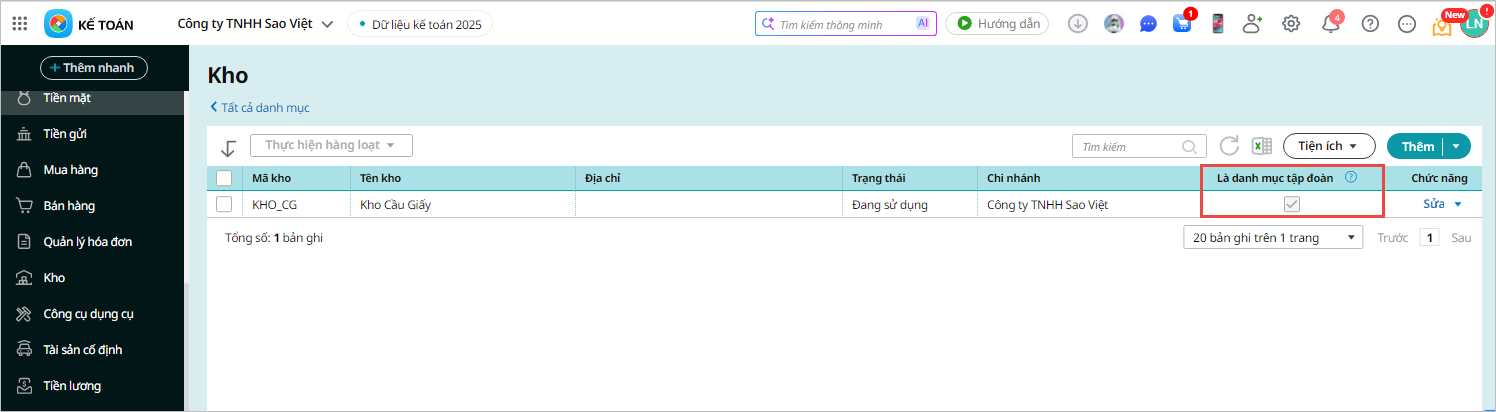This screenshot has width=1496, height=412.
Task: Click the add user icon
Action: (1252, 24)
